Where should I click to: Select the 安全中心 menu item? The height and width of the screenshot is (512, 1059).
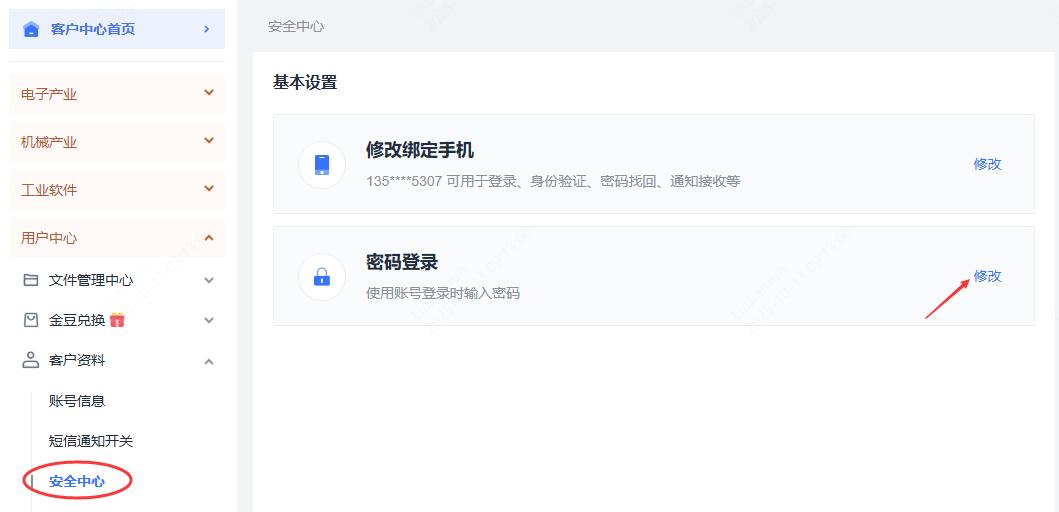[x=77, y=481]
